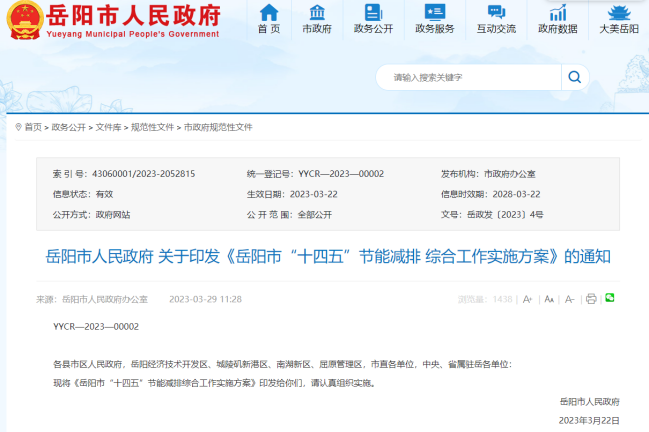Open the 政府数据 chart icon
The image size is (649, 432).
[558, 14]
